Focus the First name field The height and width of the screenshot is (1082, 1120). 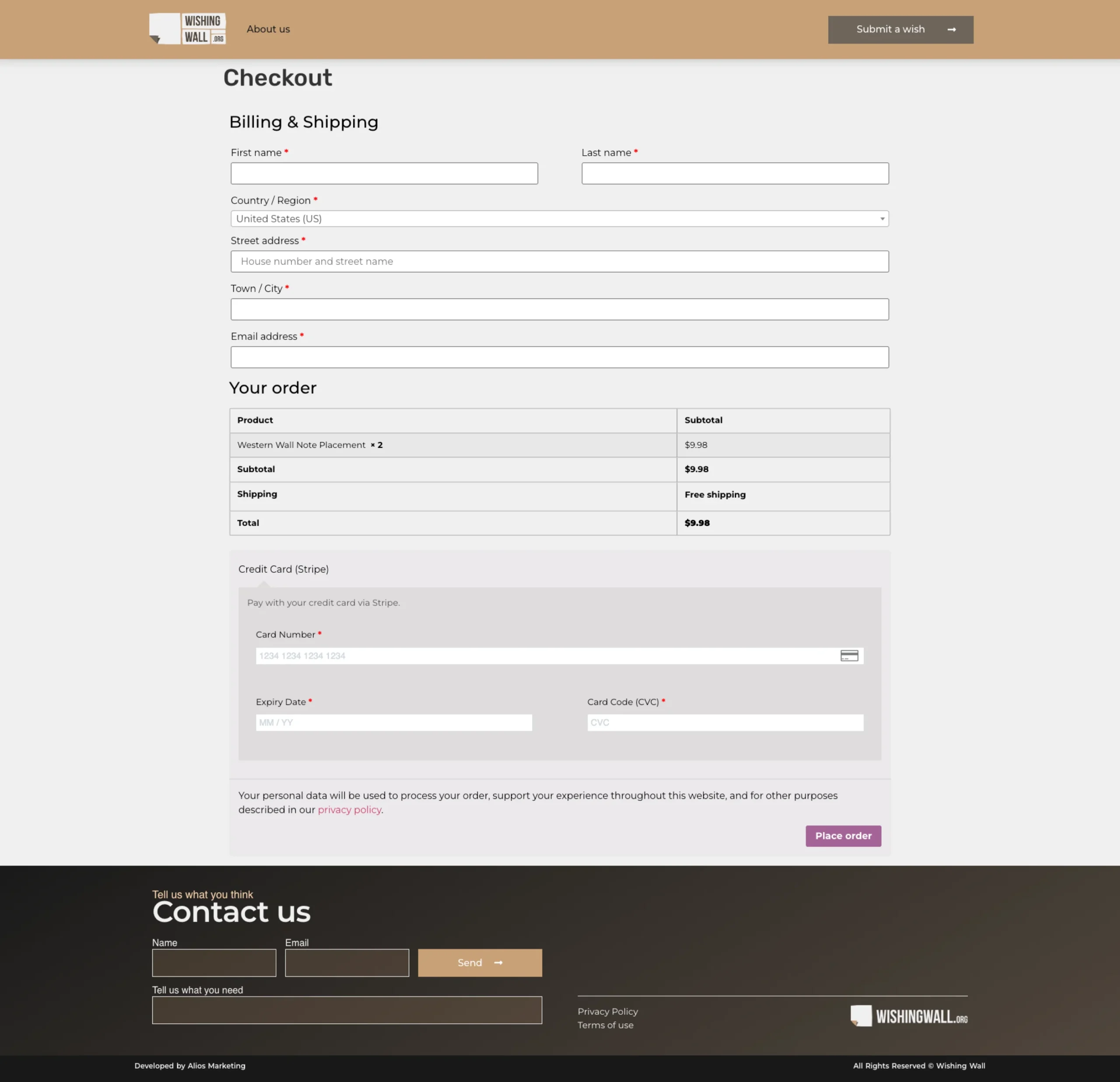tap(384, 173)
